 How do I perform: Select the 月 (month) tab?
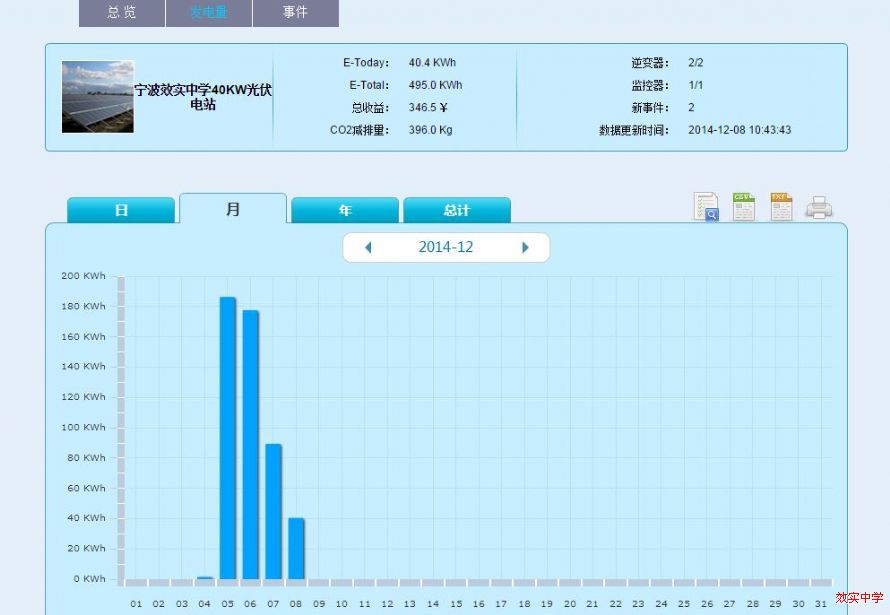[x=233, y=209]
